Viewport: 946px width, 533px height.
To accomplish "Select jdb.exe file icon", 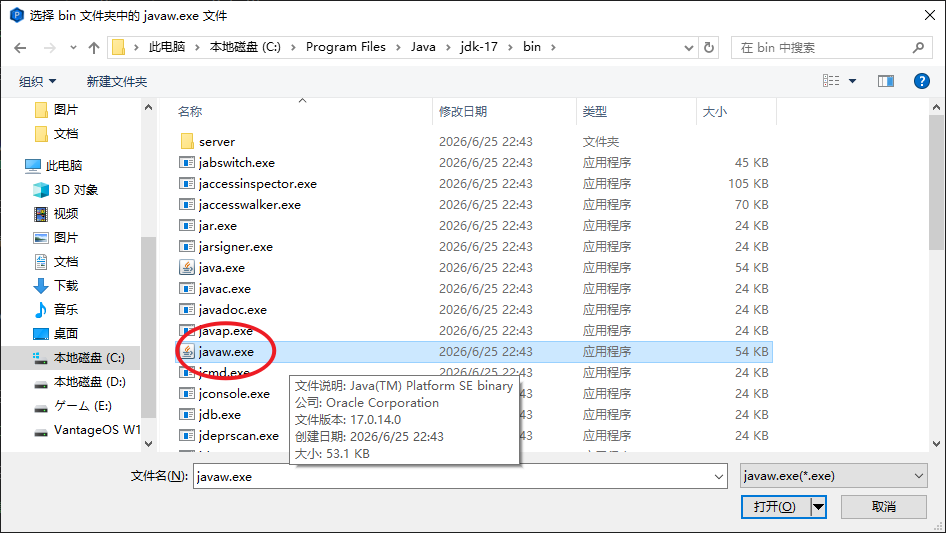I will [187, 415].
